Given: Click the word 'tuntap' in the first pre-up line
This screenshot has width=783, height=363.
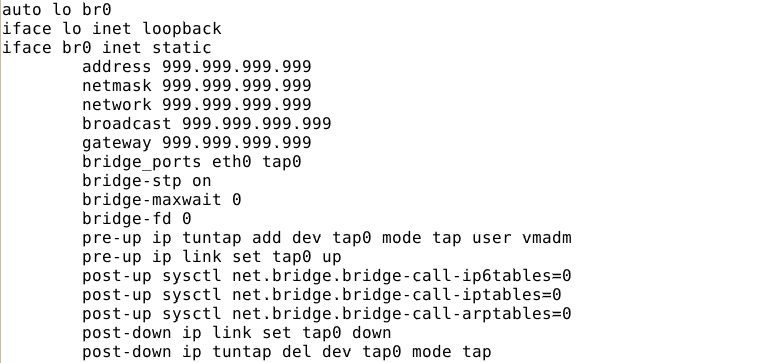Looking at the screenshot, I should pyautogui.click(x=212, y=238).
